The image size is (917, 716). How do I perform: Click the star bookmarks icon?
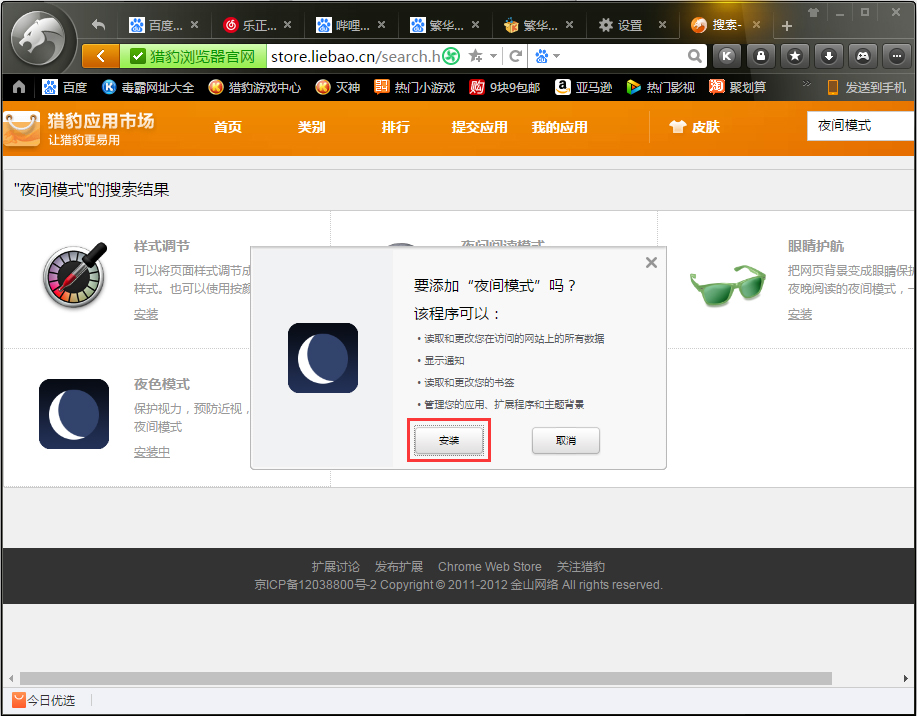point(794,57)
